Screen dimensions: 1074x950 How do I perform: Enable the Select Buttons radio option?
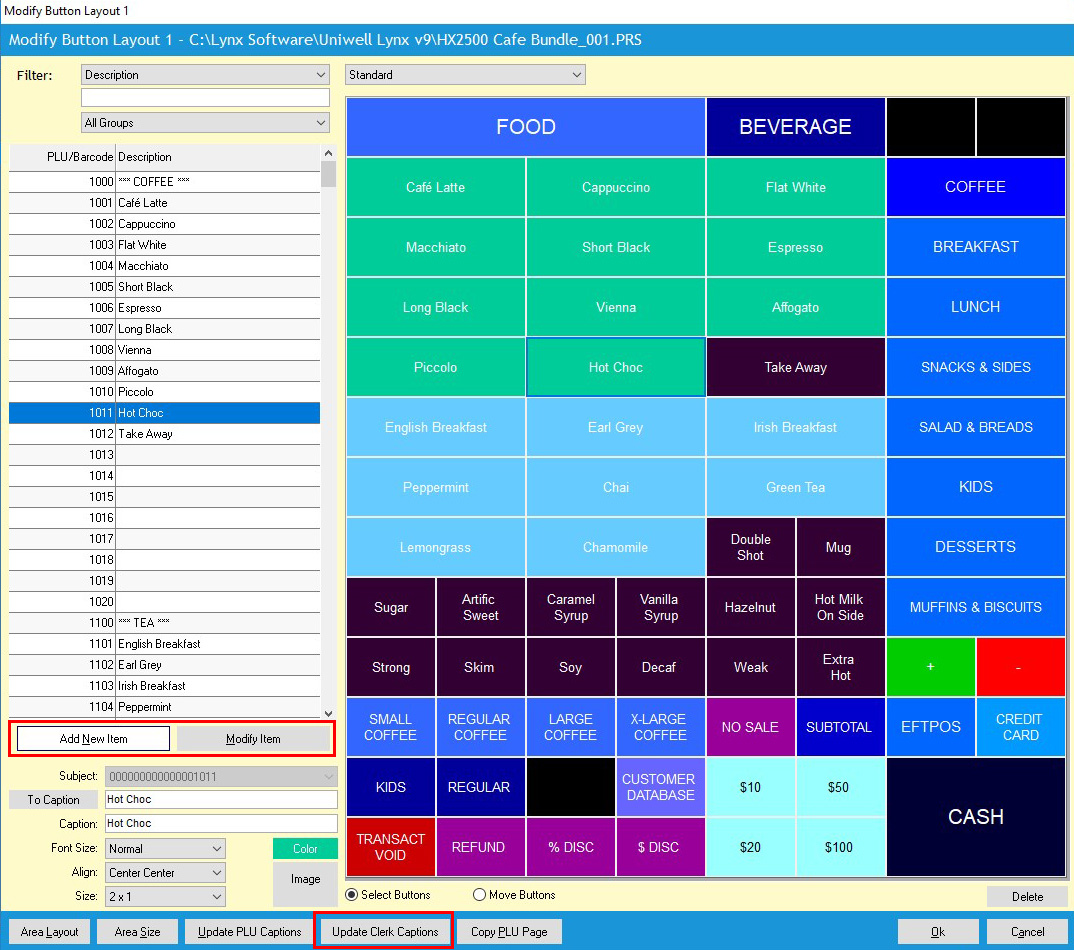coord(352,895)
